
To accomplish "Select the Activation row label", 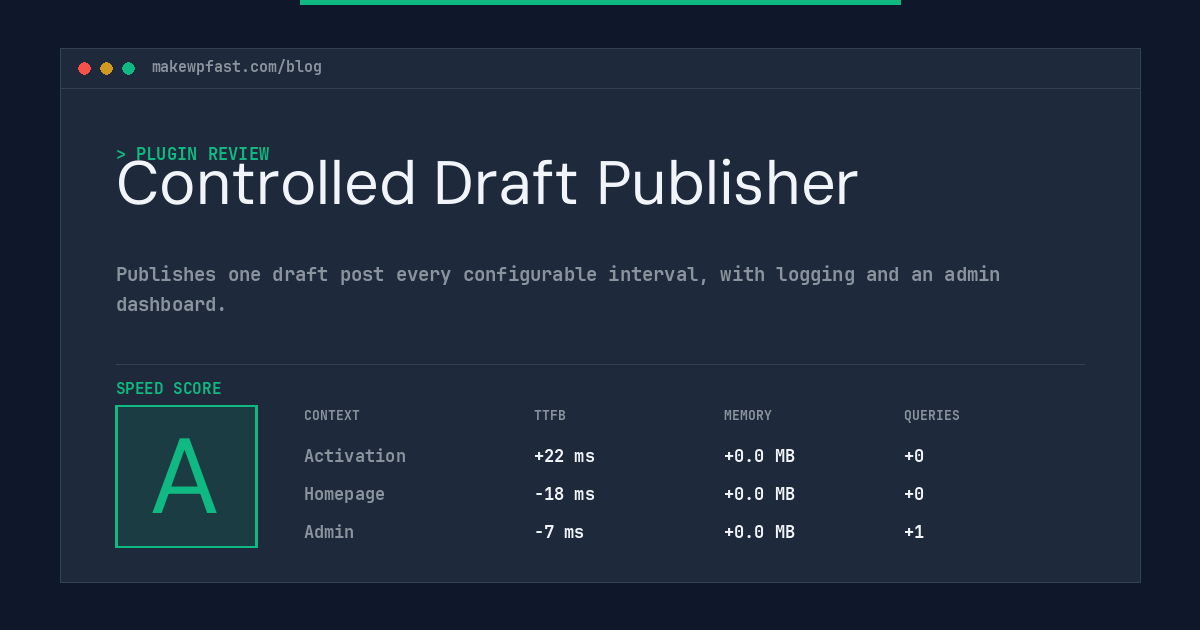I will coord(355,456).
